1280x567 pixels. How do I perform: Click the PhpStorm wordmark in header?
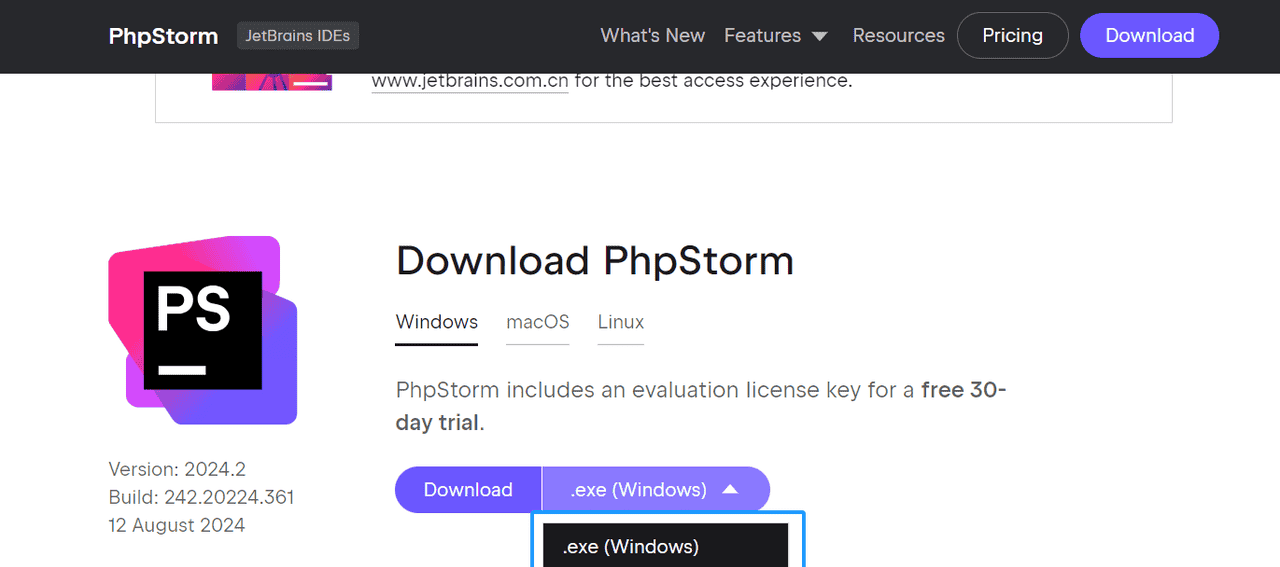[163, 36]
